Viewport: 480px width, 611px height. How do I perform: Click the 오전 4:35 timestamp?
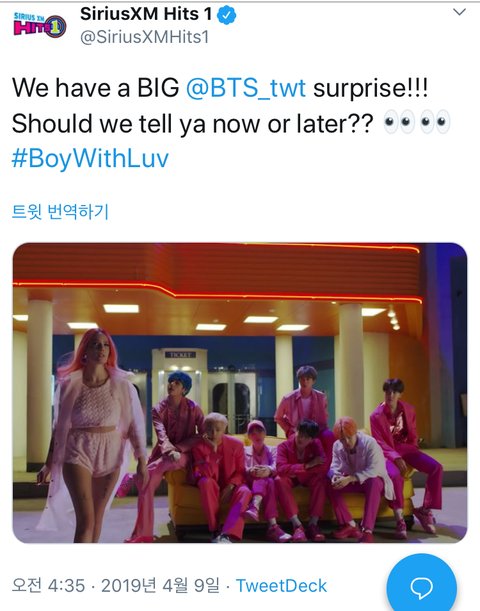click(48, 586)
